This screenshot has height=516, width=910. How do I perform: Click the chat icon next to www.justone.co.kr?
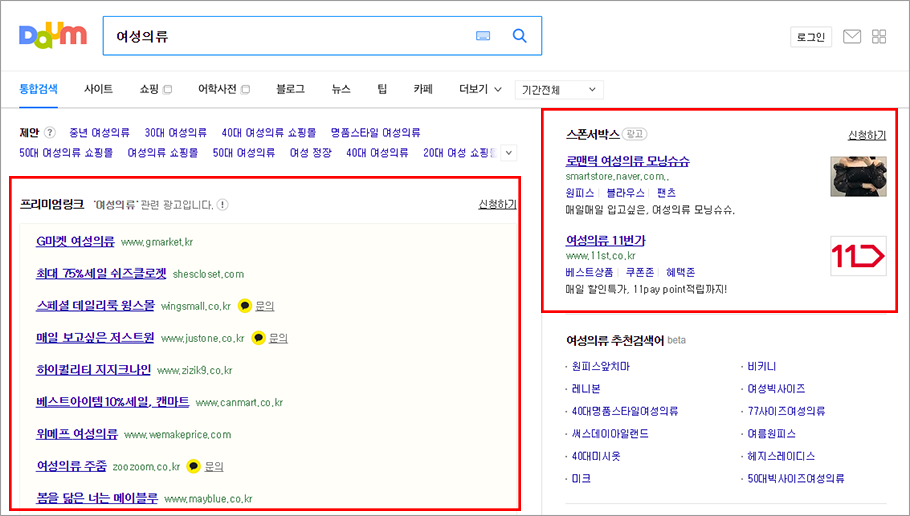point(258,338)
